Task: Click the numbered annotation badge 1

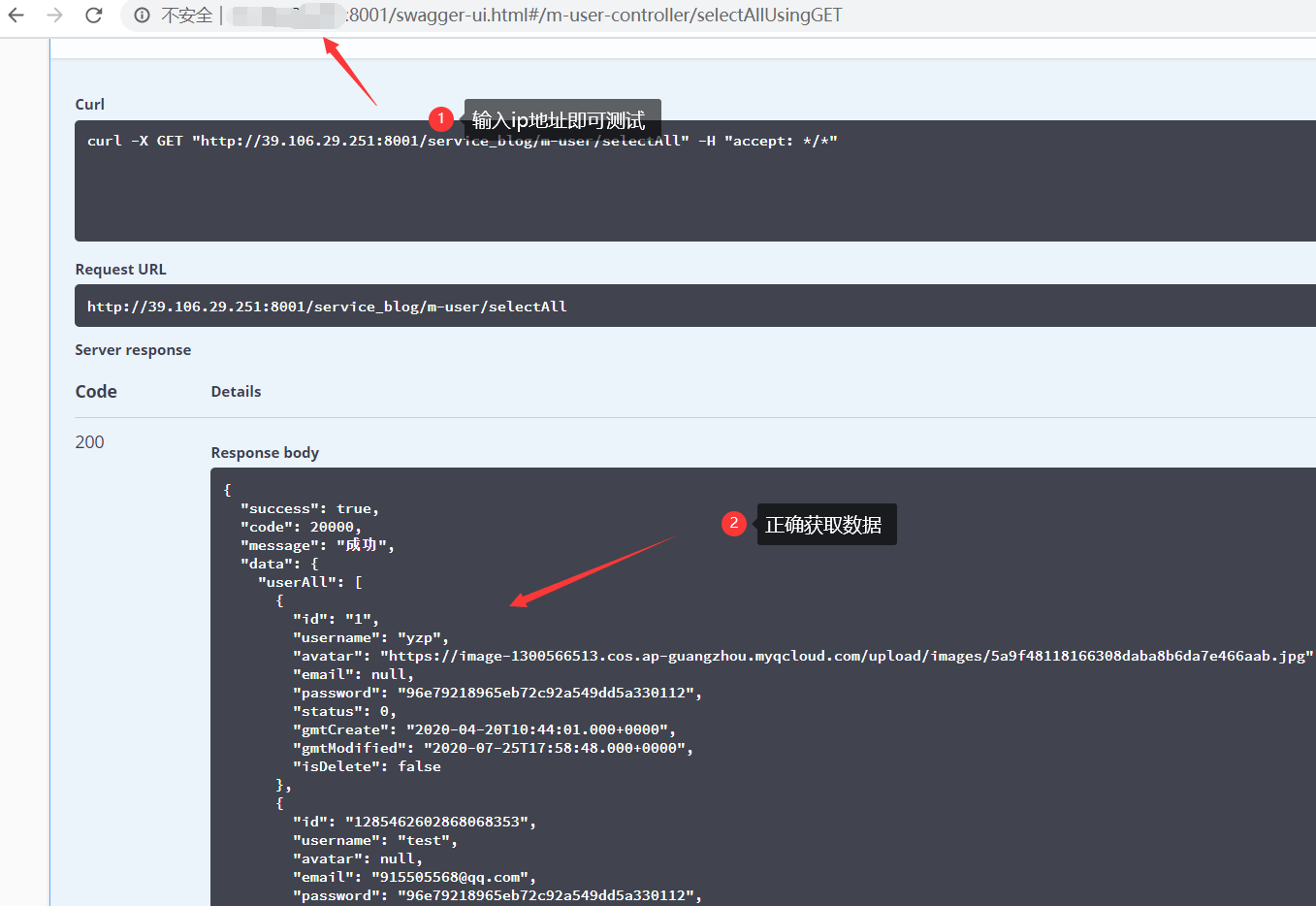Action: [x=442, y=118]
